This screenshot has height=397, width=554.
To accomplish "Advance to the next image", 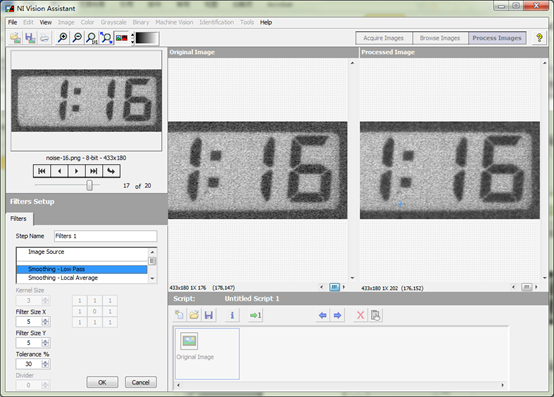I will [76, 171].
